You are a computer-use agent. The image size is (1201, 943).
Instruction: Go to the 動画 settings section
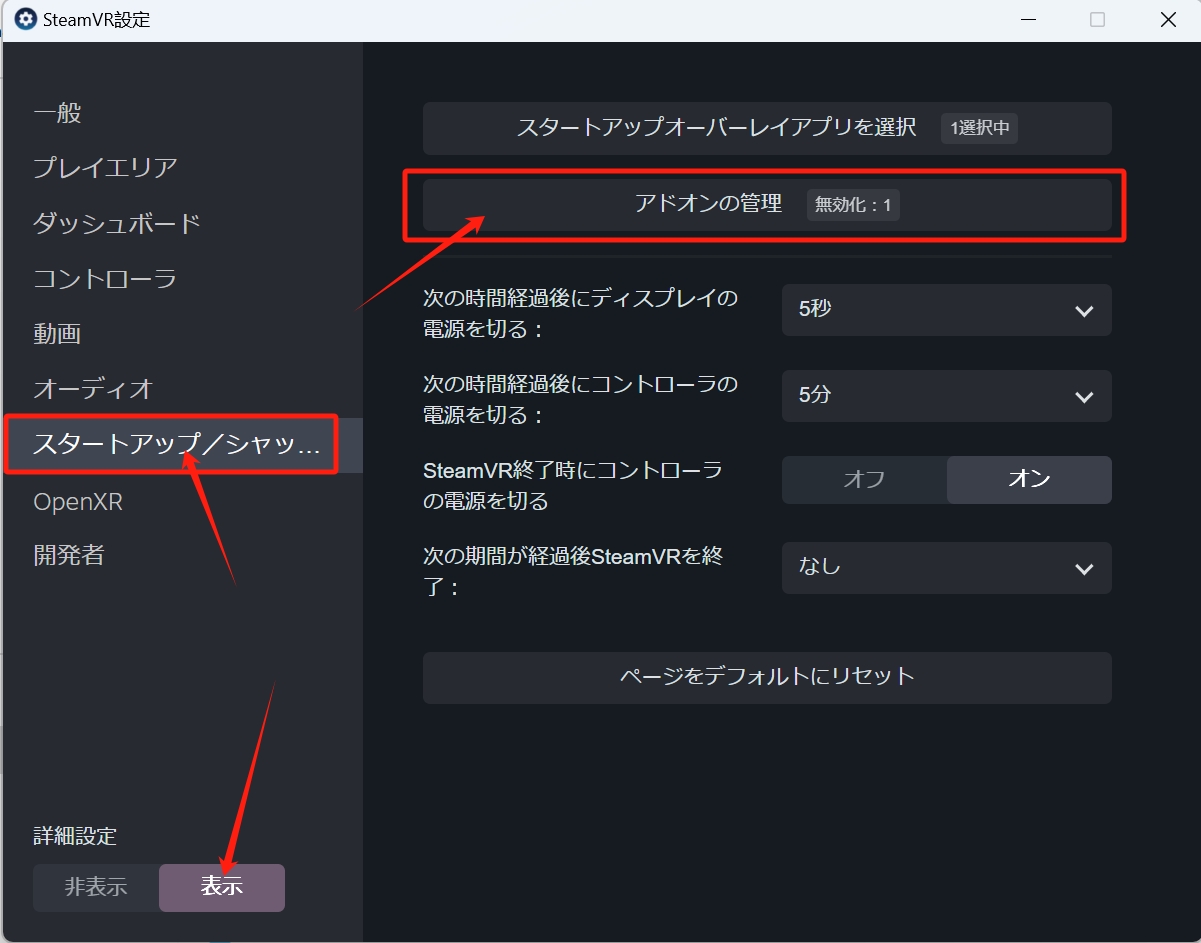(57, 334)
